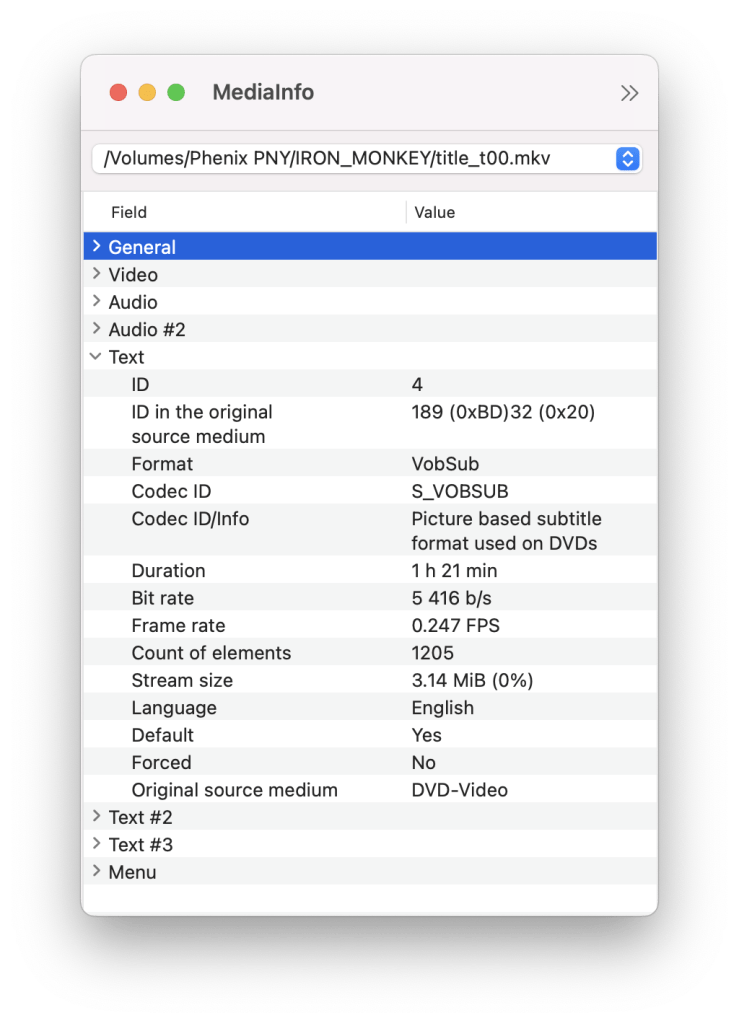Click the Field column header
This screenshot has width=739, height=1023.
click(x=129, y=212)
